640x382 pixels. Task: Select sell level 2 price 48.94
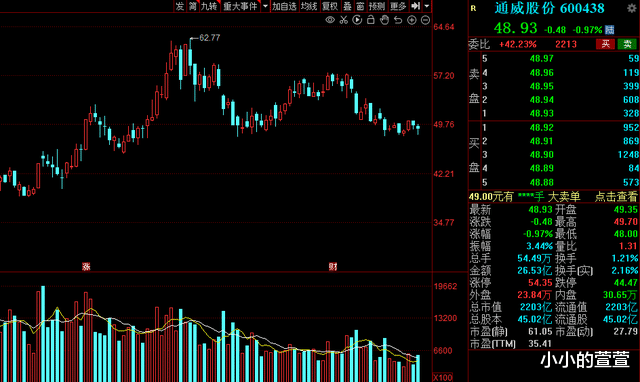541,100
